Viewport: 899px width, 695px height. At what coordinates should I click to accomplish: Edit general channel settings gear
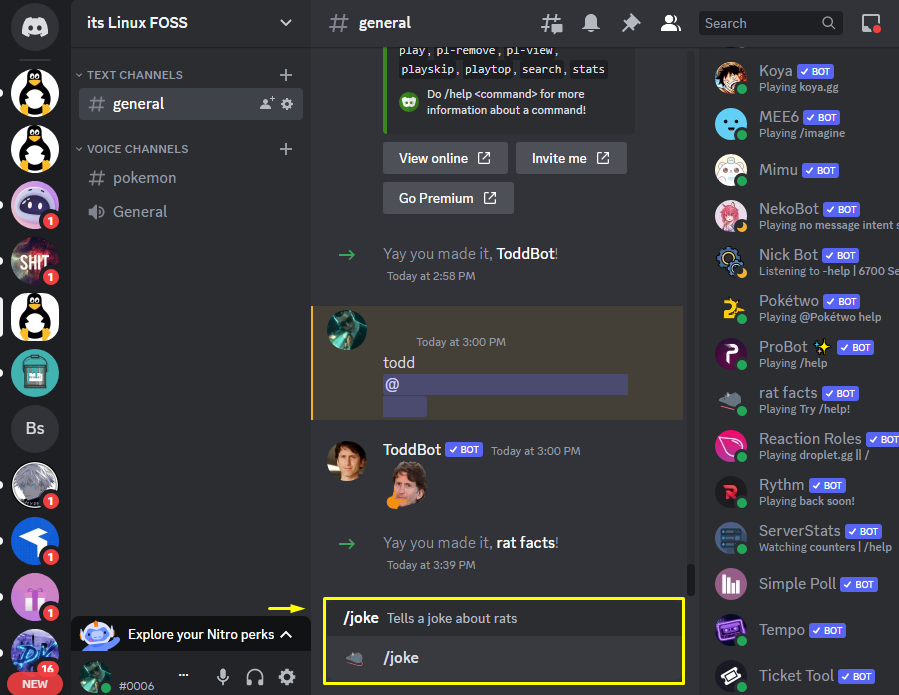point(287,104)
